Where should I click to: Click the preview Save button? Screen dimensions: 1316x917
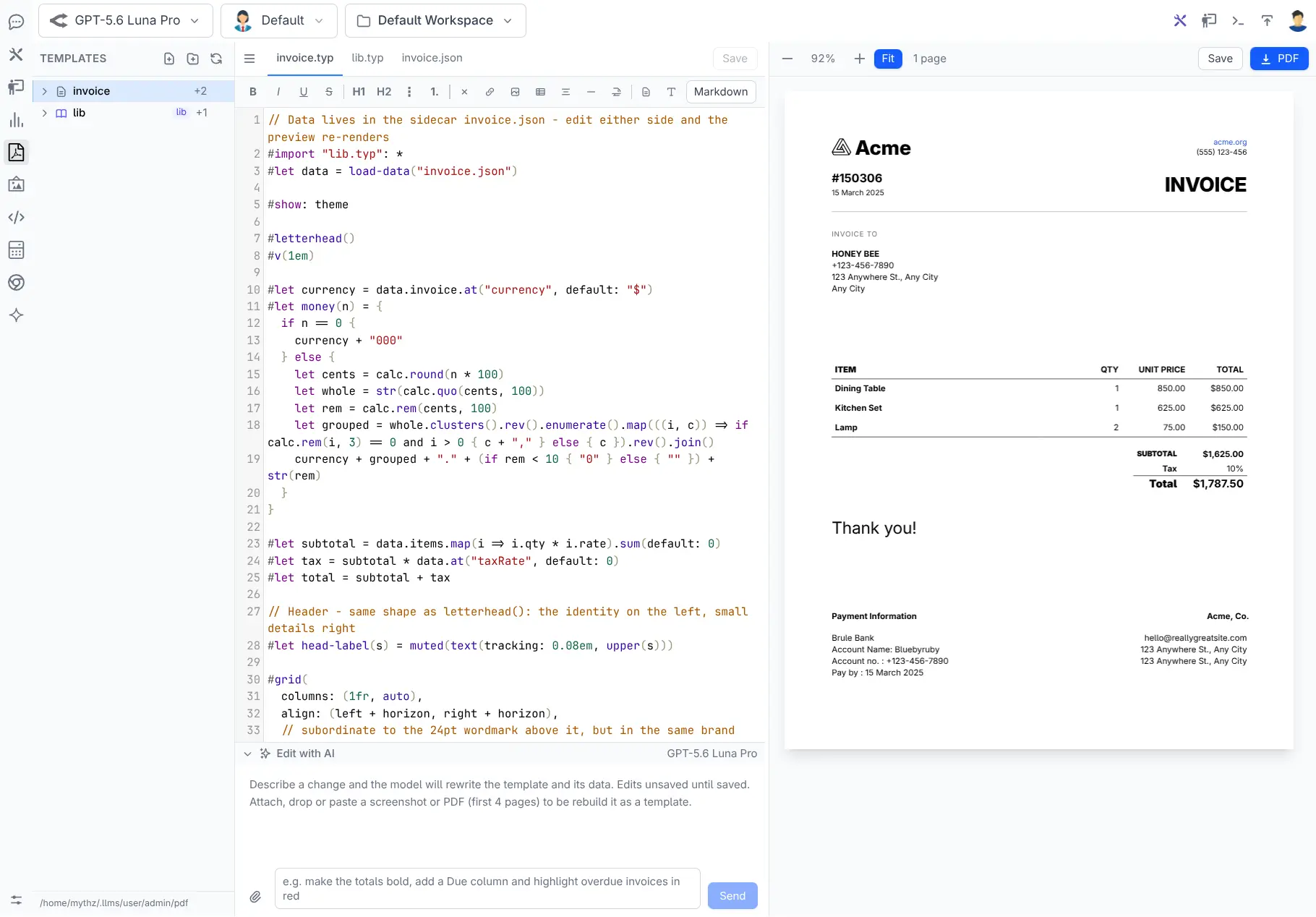(x=1220, y=59)
